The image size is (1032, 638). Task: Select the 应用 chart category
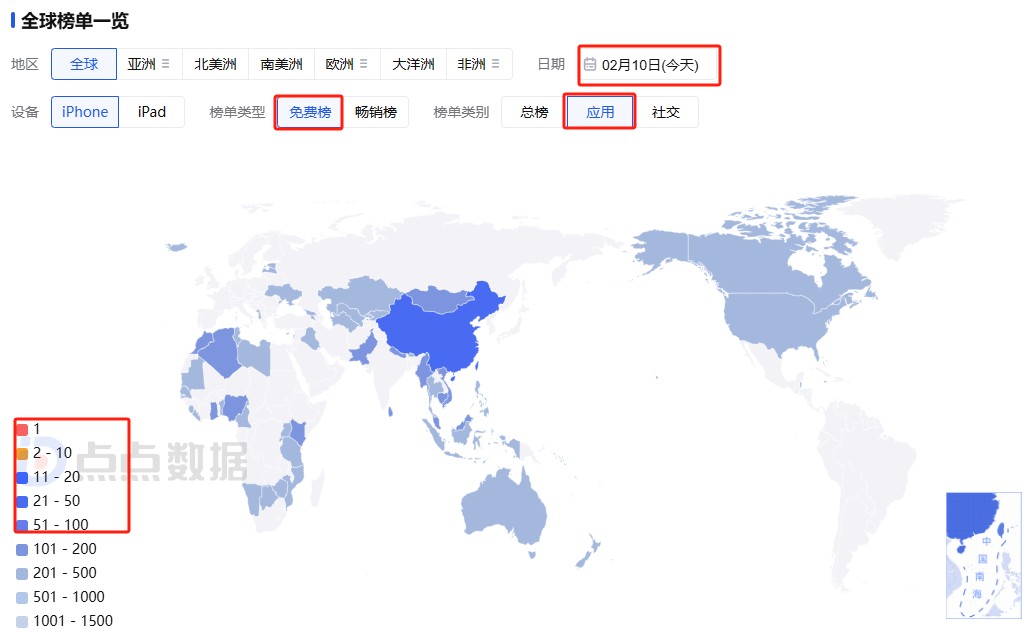[600, 112]
